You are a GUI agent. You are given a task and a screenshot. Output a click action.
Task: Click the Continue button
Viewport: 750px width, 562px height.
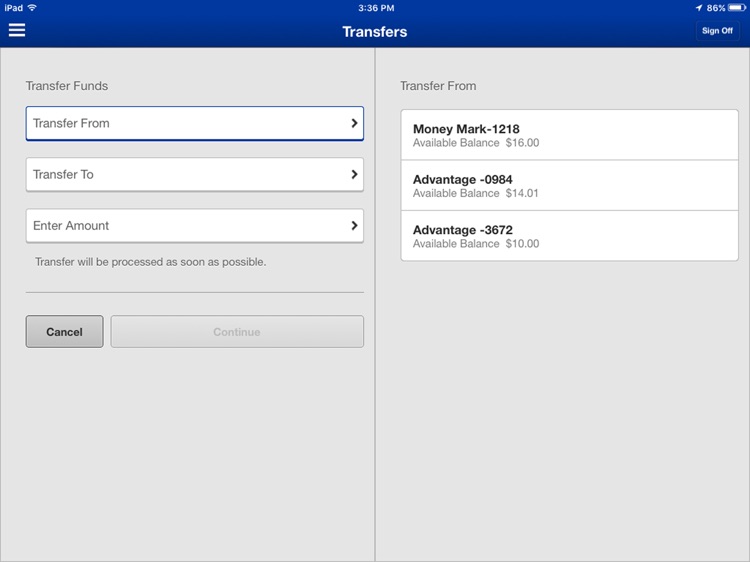point(237,331)
